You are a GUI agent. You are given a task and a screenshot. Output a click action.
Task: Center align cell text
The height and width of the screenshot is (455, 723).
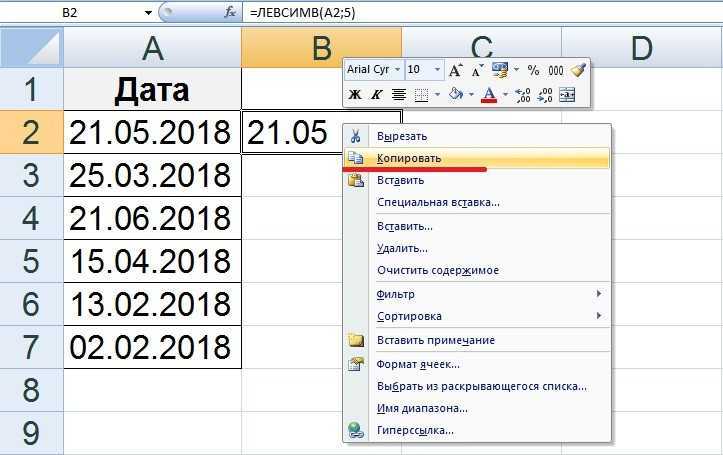[399, 95]
